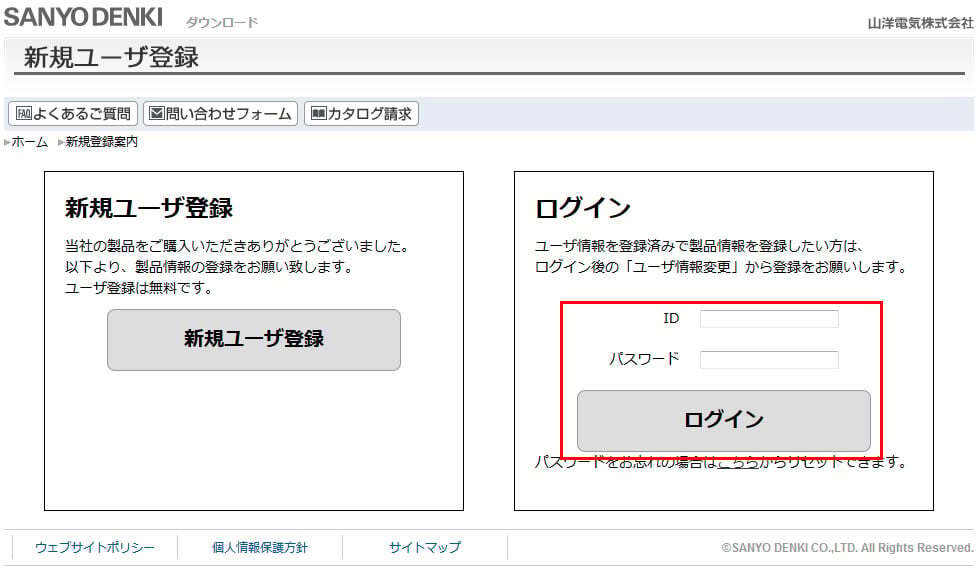Follow the こちら password reset link
Image resolution: width=978 pixels, height=571 pixels.
tap(738, 462)
